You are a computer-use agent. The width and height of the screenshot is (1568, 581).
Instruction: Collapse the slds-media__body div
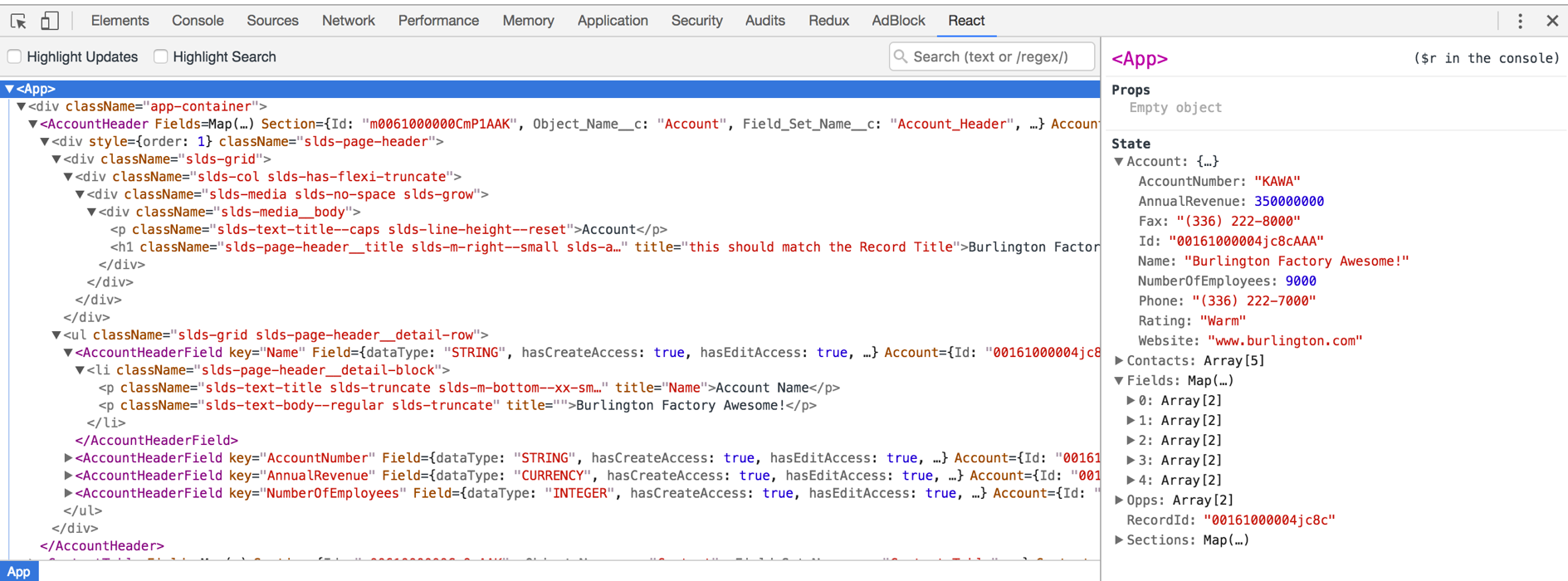(x=90, y=212)
